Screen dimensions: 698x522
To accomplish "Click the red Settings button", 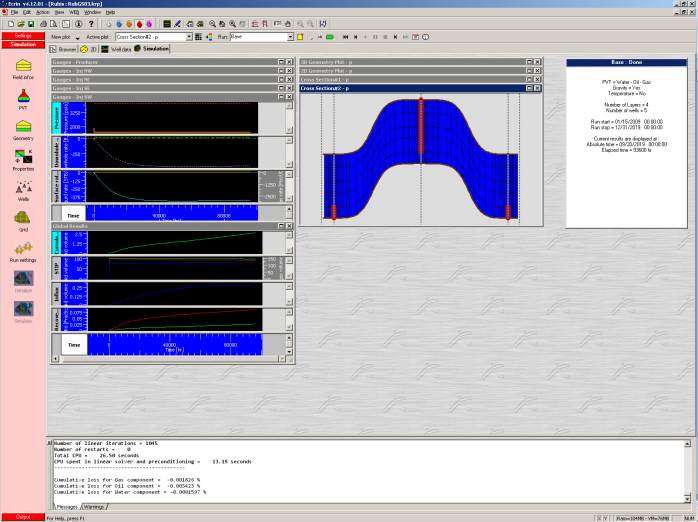I will [22, 36].
